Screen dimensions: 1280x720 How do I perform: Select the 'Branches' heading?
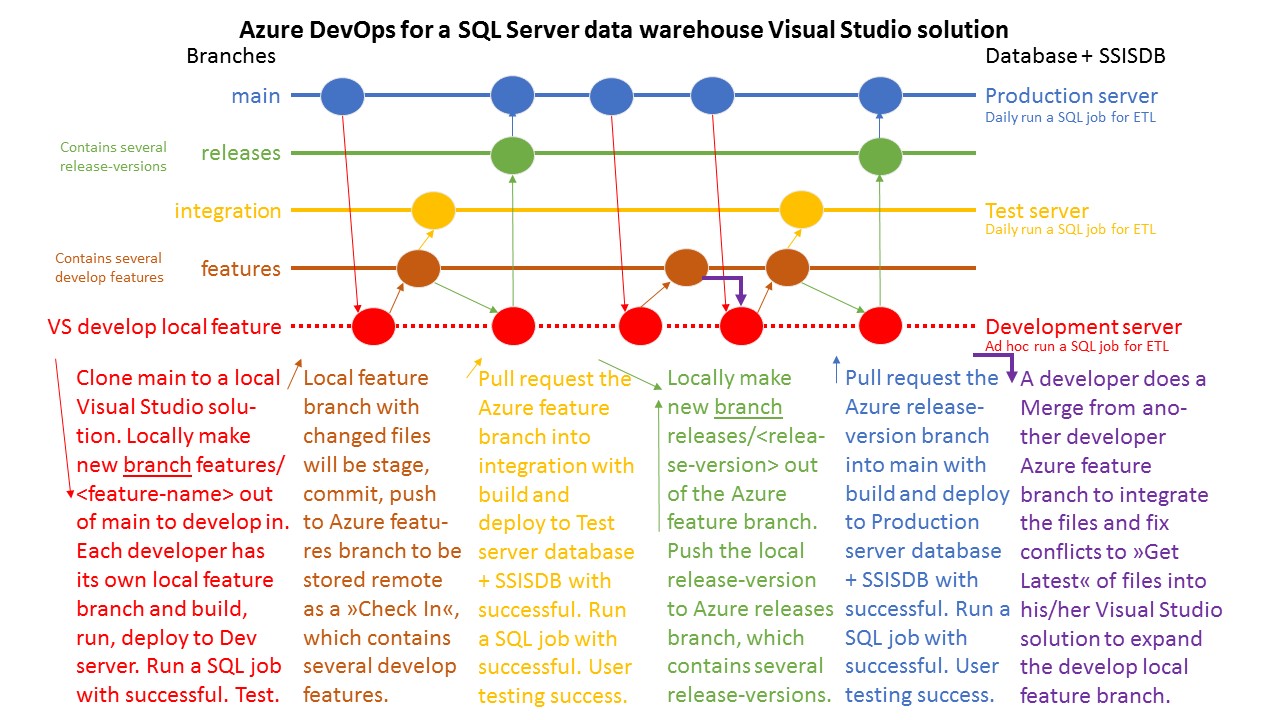[231, 56]
